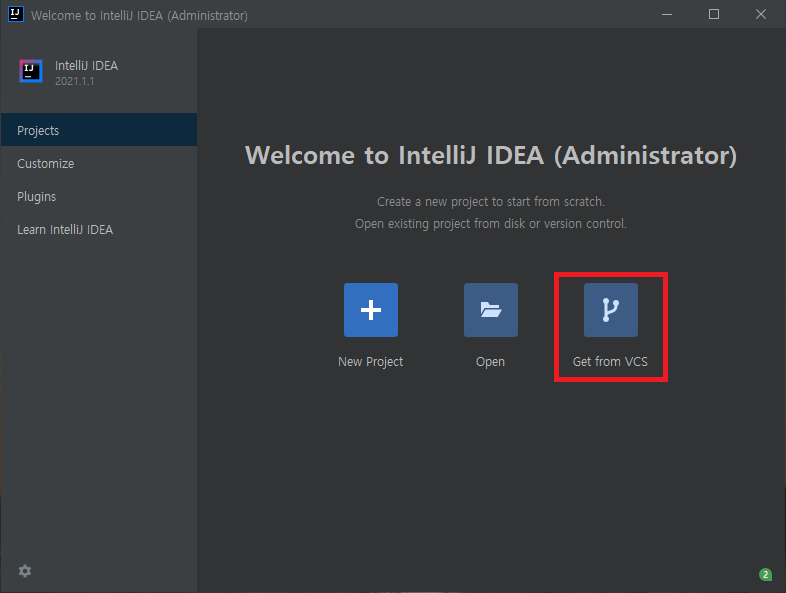The image size is (786, 593).
Task: Click the Get from VCS label
Action: (610, 361)
